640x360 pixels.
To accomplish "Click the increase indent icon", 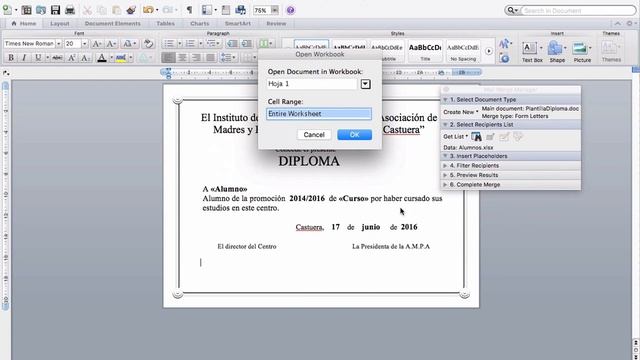I will pyautogui.click(x=247, y=44).
